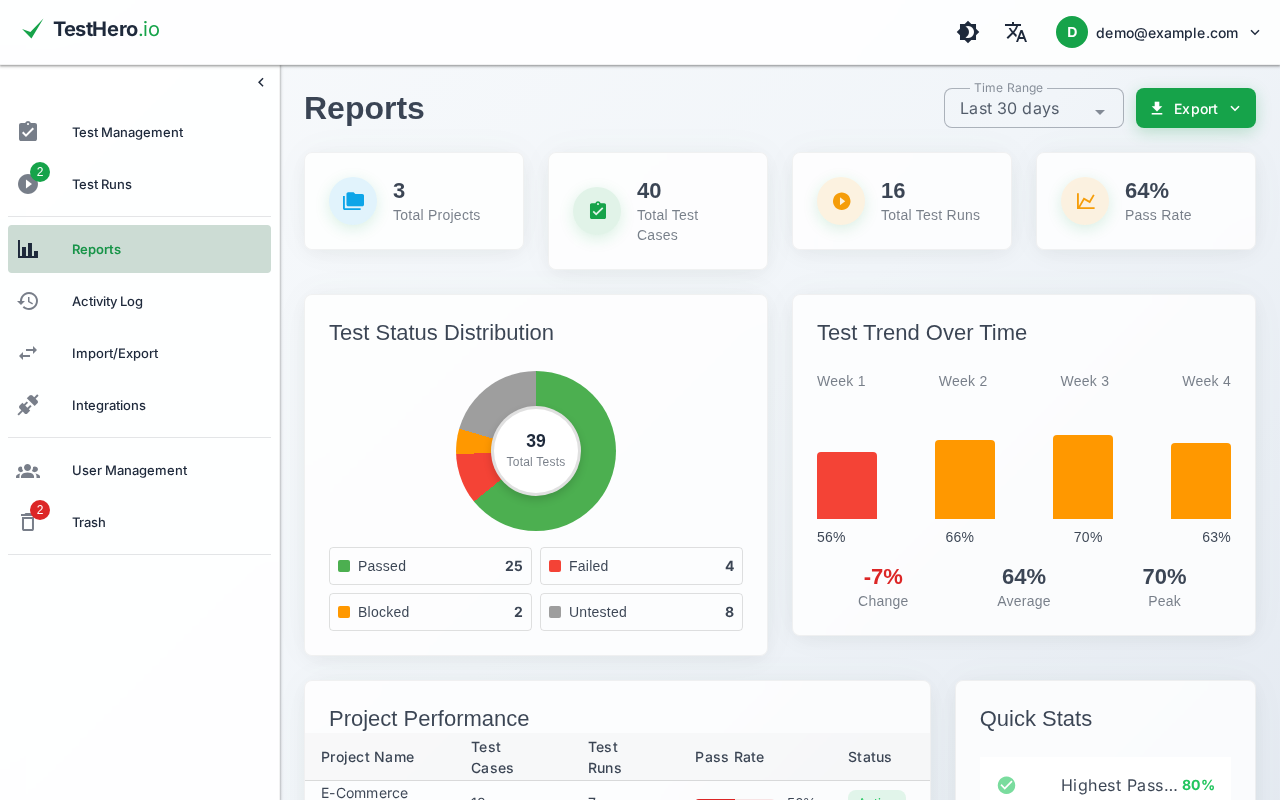
Task: Toggle the dark/light theme icon
Action: [x=968, y=32]
